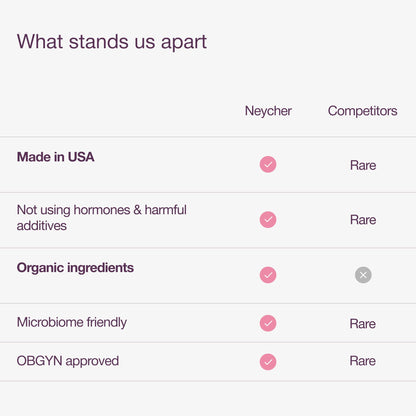The height and width of the screenshot is (416, 416).
Task: Click 'Rare' in the Made in USA row
Action: coord(363,165)
